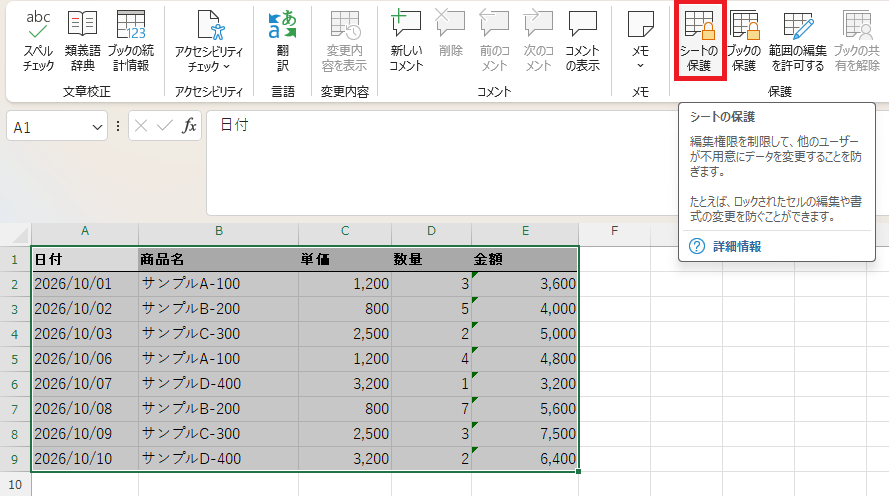
Task: Run the スペルチェック spell check tool
Action: coord(38,41)
